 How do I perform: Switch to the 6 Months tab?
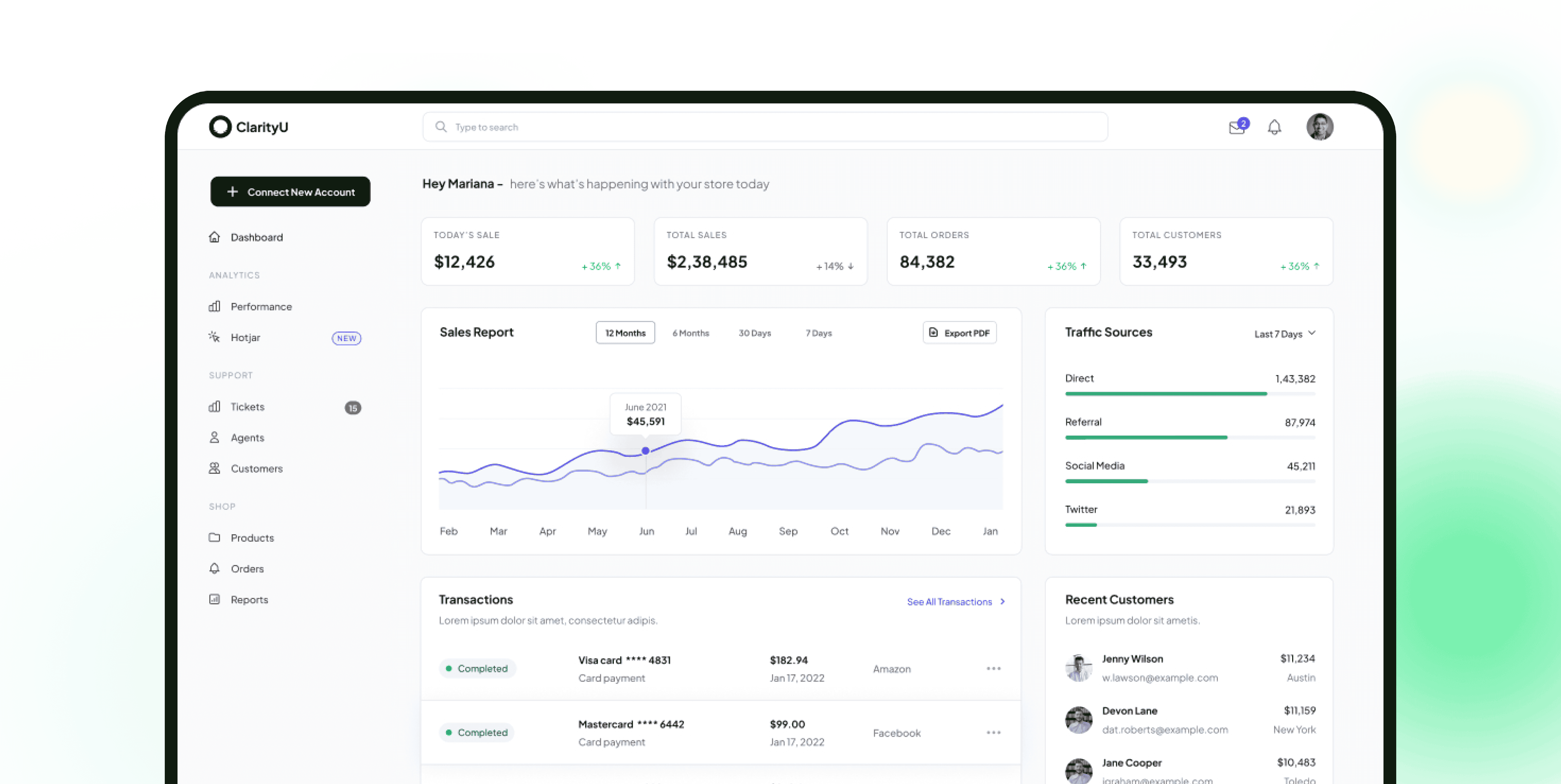point(691,333)
